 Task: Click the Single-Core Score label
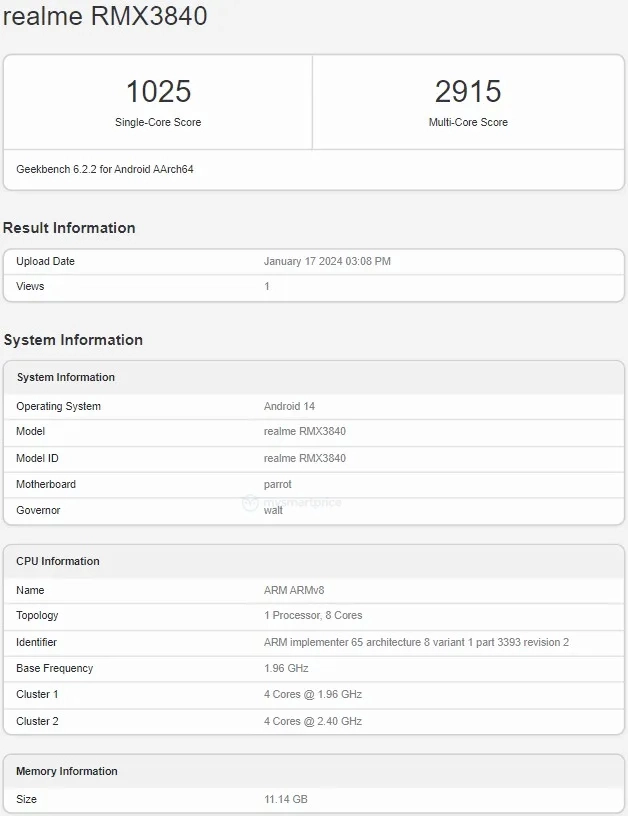pos(158,122)
